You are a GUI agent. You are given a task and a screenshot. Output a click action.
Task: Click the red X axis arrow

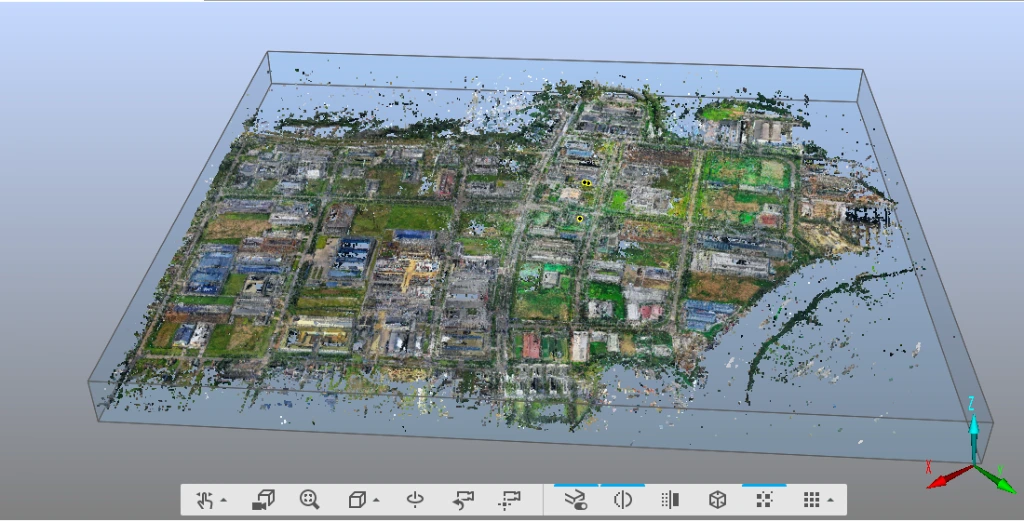(x=940, y=481)
